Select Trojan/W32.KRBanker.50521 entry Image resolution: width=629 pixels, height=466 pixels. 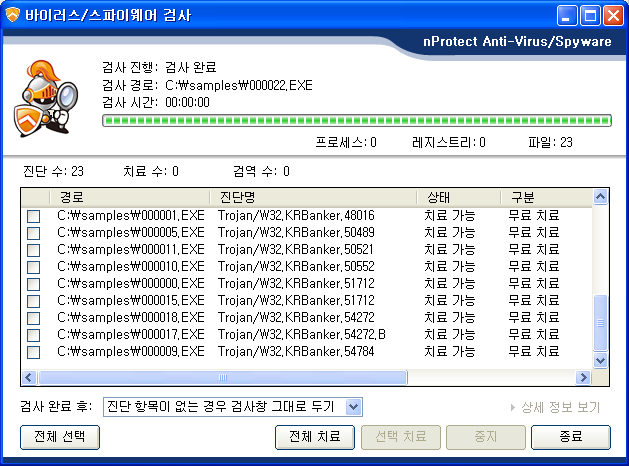tap(296, 249)
